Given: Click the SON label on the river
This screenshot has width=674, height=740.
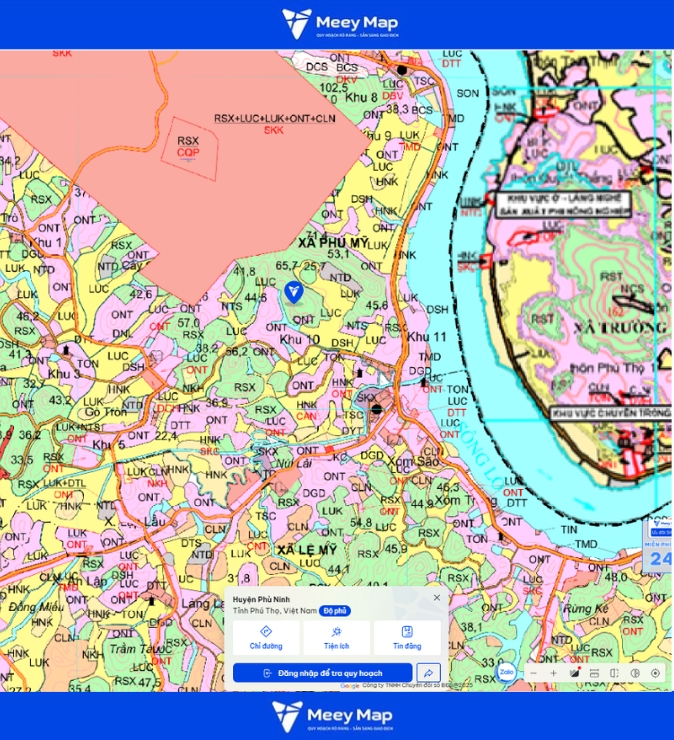Looking at the screenshot, I should [x=467, y=93].
